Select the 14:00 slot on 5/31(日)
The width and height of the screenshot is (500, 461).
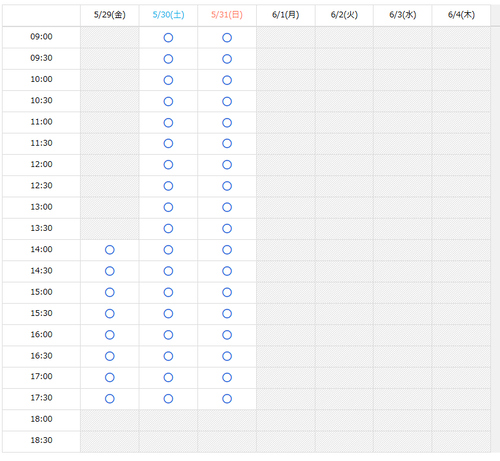click(227, 250)
